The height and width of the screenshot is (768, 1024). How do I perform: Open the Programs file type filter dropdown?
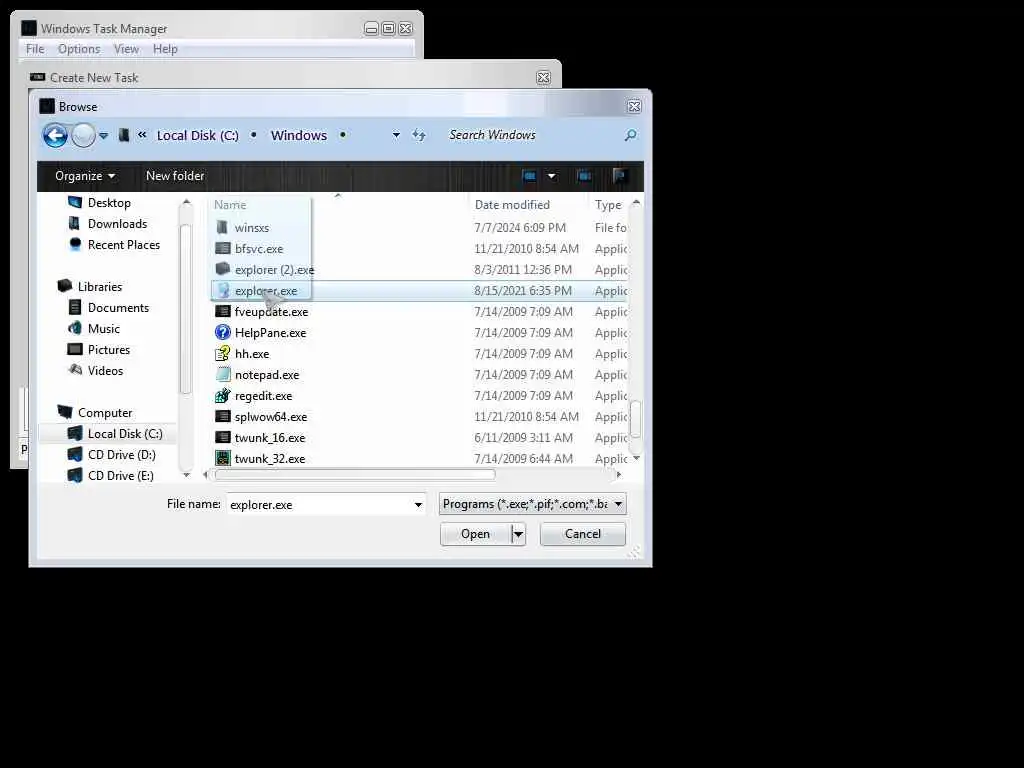click(x=532, y=504)
